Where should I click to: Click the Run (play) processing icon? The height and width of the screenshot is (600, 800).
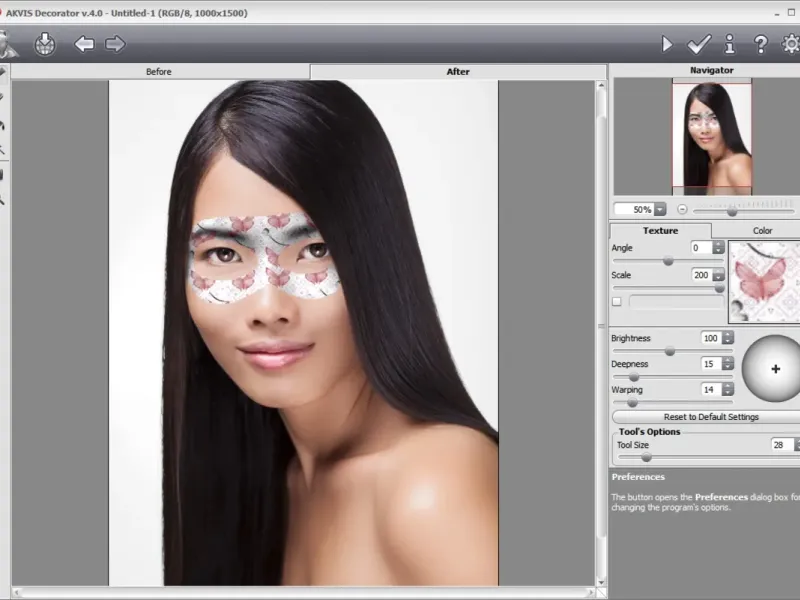tap(667, 44)
